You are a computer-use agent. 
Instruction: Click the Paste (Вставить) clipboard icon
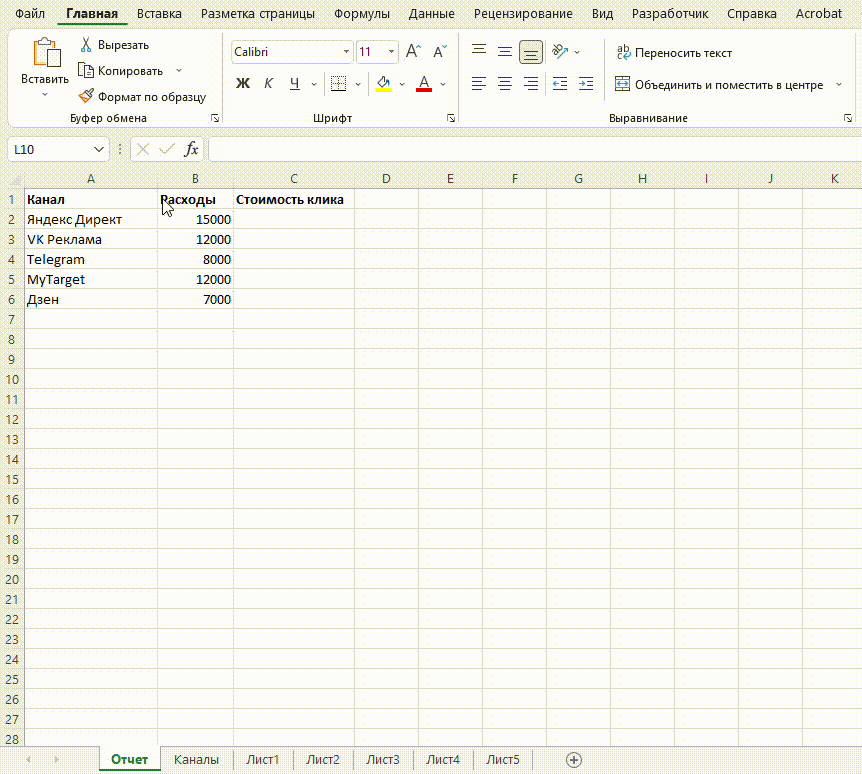pos(45,54)
